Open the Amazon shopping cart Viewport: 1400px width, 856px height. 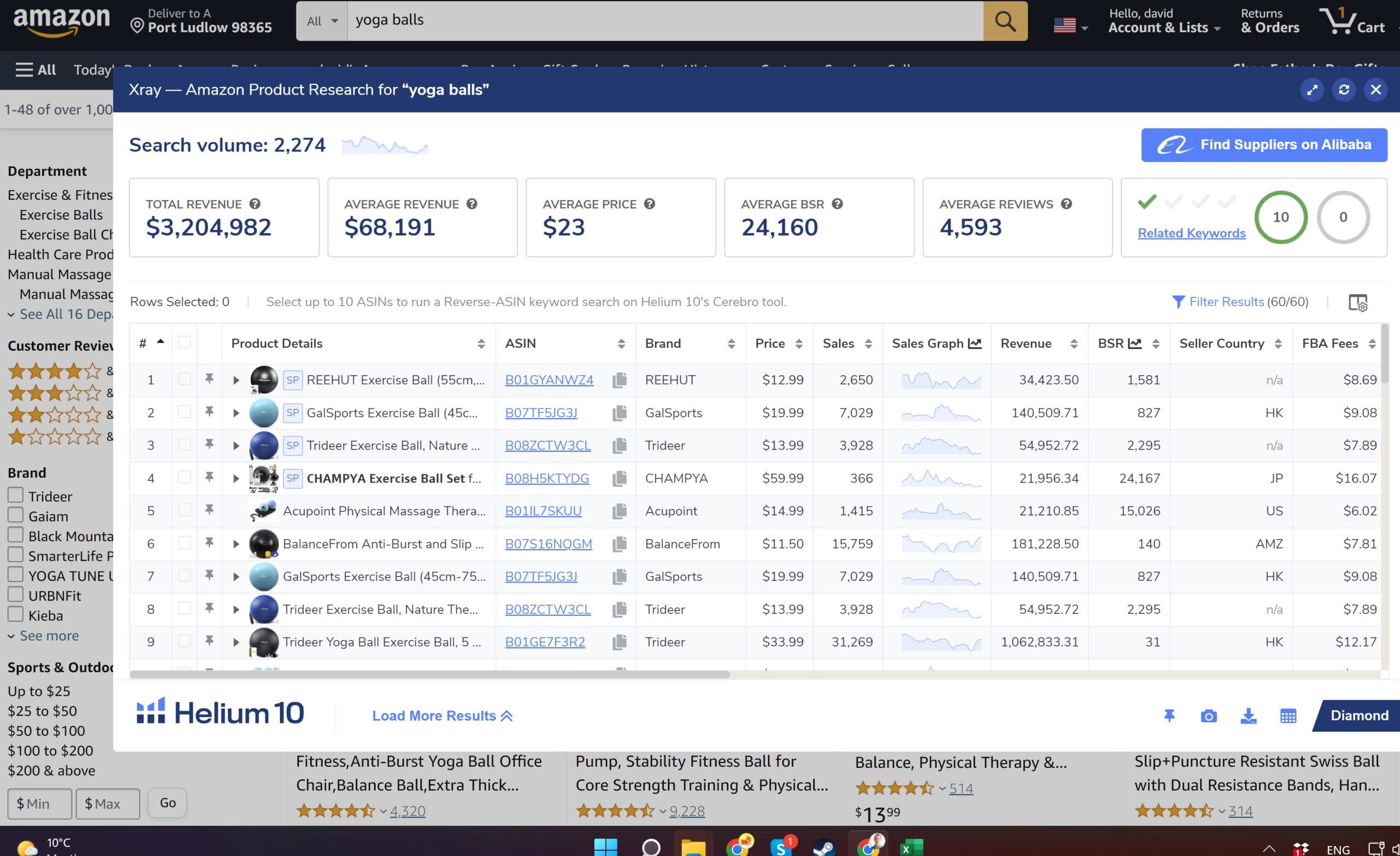[x=1352, y=21]
